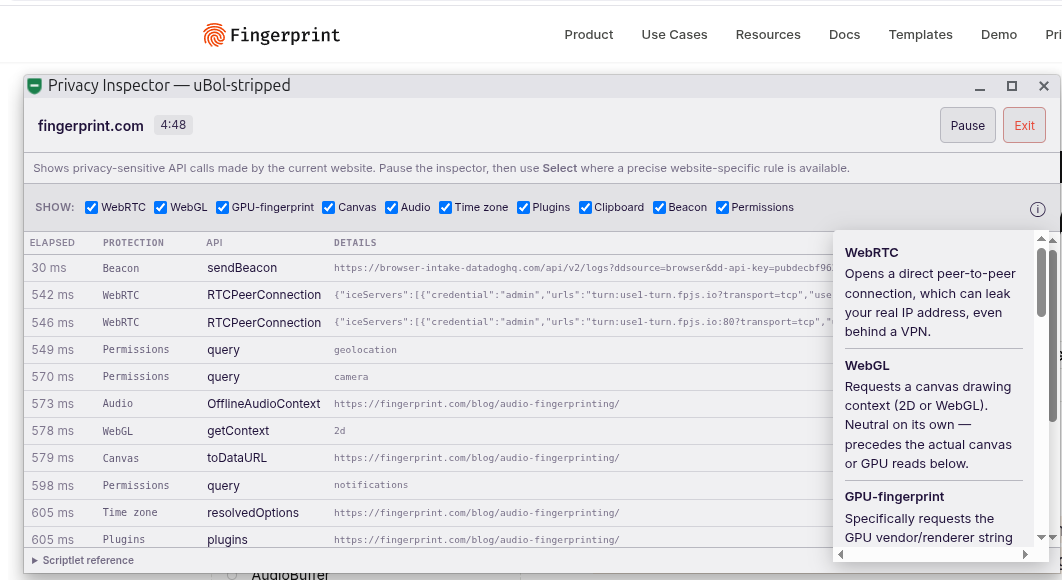
Task: Maximize the Privacy Inspector window
Action: (1011, 86)
